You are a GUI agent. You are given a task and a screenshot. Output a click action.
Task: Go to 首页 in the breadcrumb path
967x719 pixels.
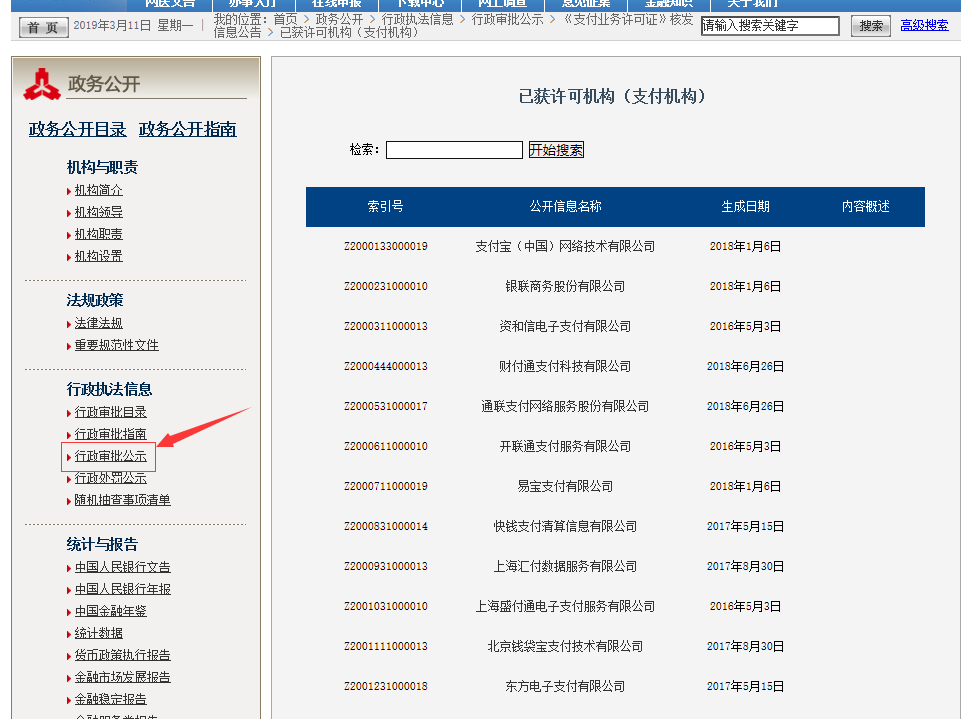click(286, 20)
